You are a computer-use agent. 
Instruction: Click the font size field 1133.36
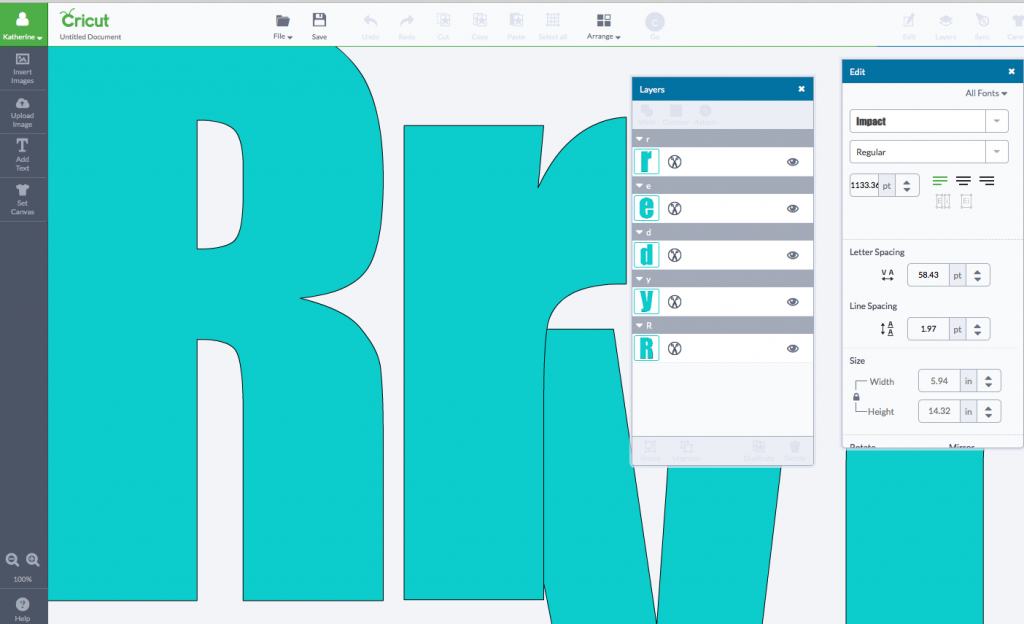(864, 185)
